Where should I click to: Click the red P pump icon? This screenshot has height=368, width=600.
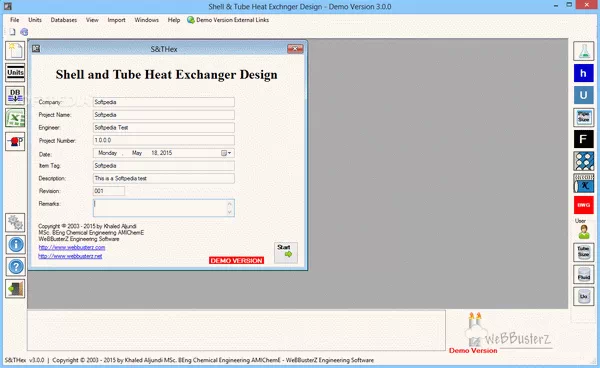tap(15, 142)
